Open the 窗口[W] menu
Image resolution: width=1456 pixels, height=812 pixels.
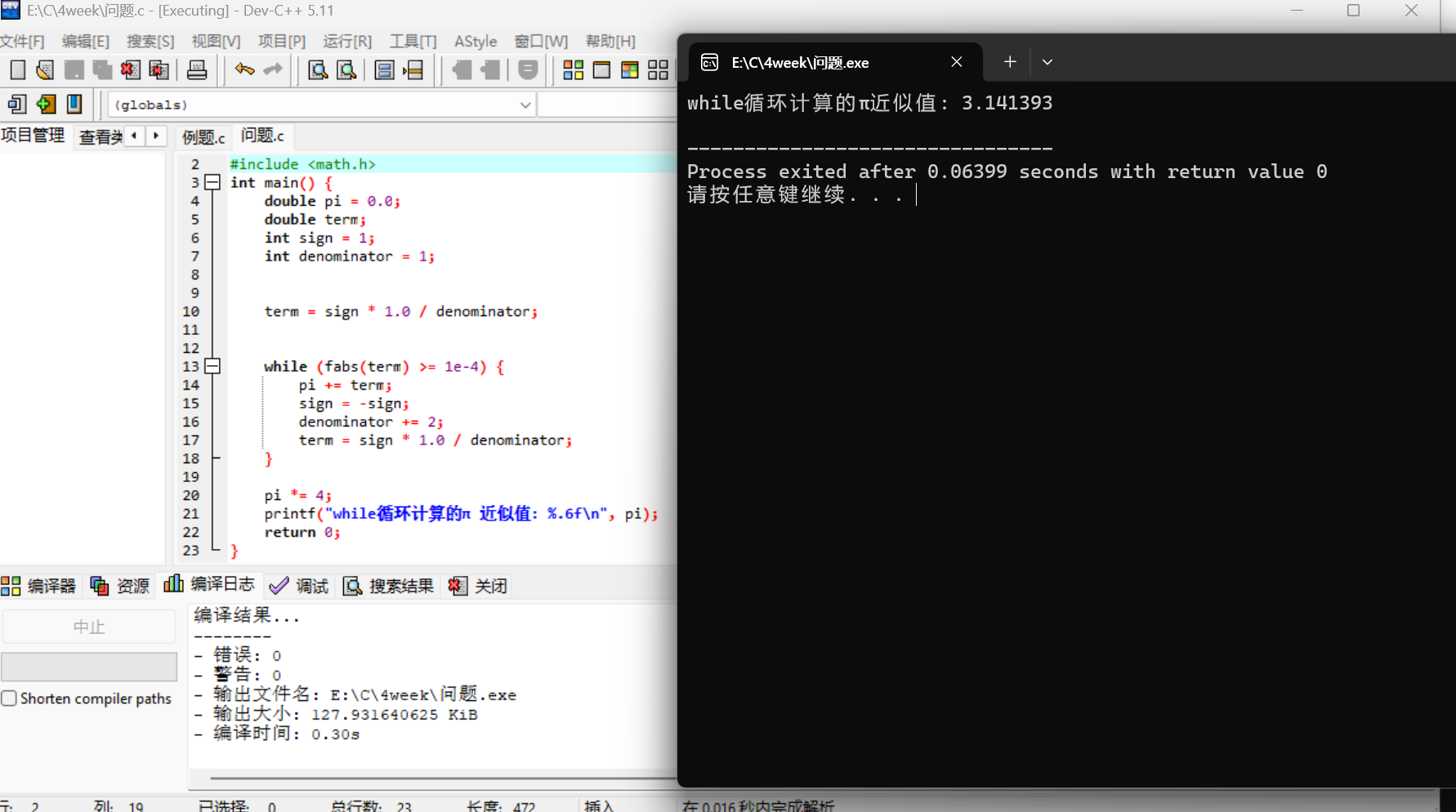pos(541,42)
